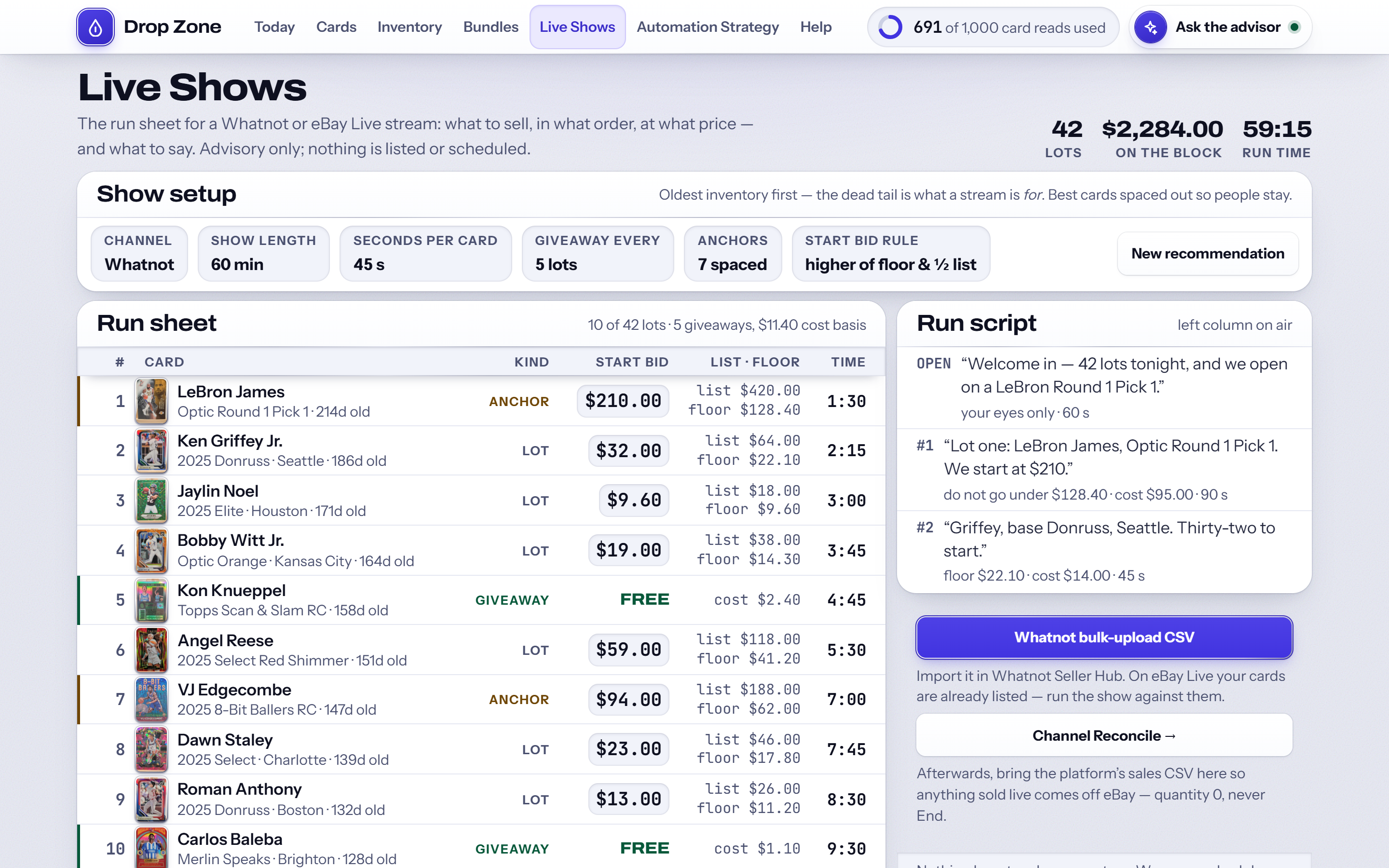Image resolution: width=1389 pixels, height=868 pixels.
Task: Change the Start Bid Rule setting
Action: [891, 253]
